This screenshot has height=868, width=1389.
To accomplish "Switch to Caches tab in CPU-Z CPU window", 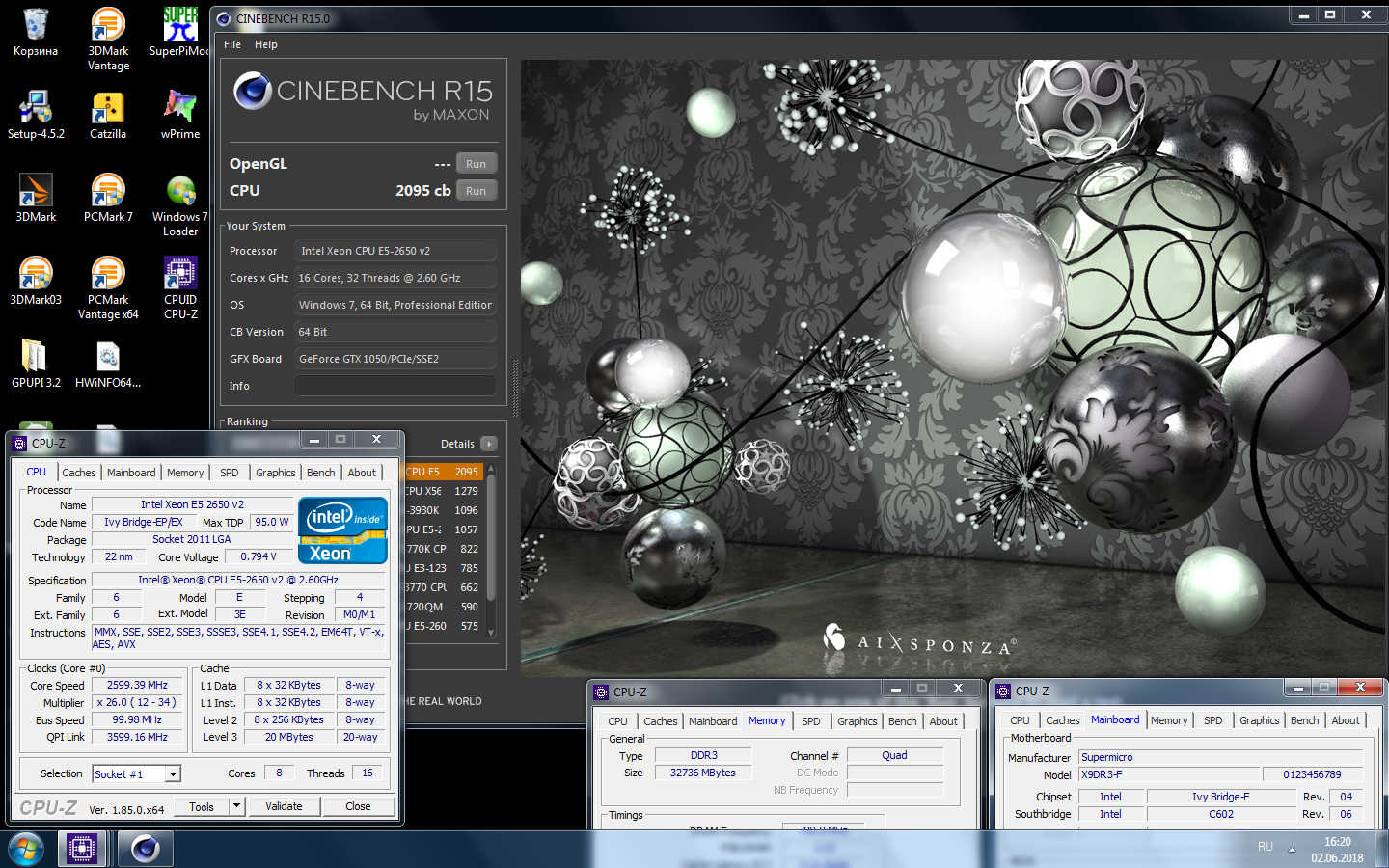I will click(x=79, y=473).
